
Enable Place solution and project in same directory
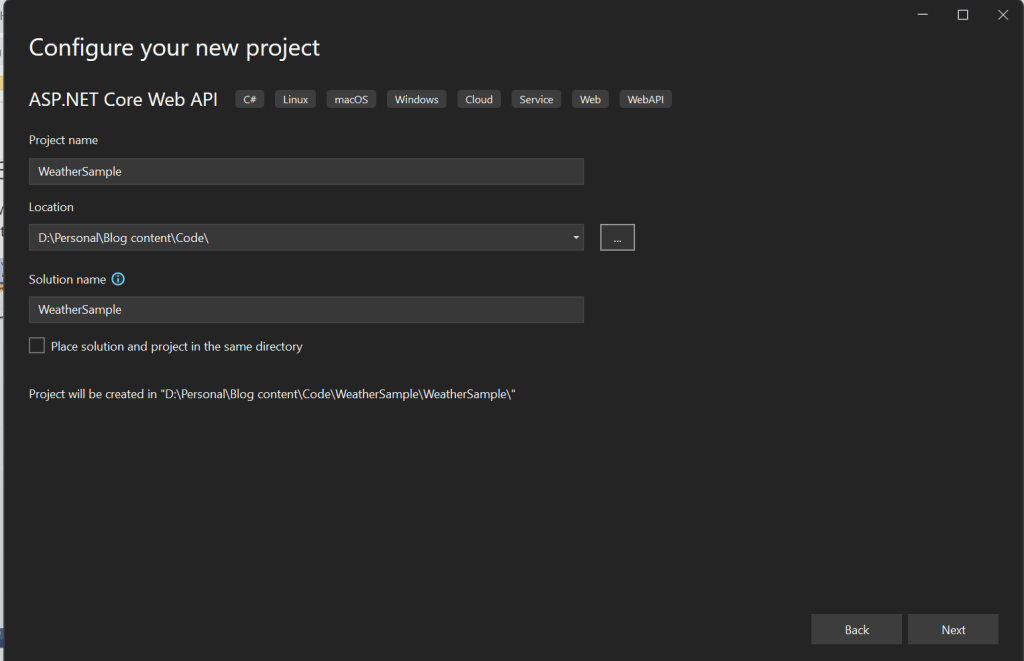coord(37,346)
